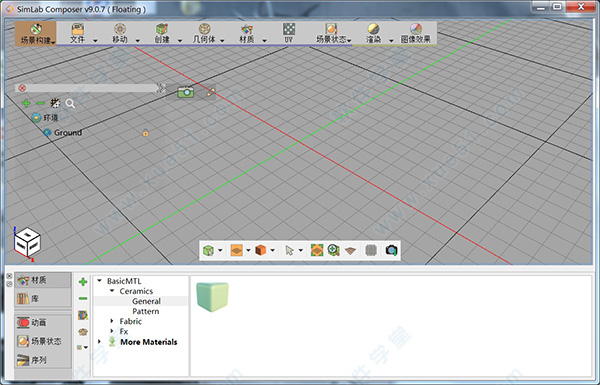Expand the Fabric tree node
600x385 pixels.
click(112, 321)
